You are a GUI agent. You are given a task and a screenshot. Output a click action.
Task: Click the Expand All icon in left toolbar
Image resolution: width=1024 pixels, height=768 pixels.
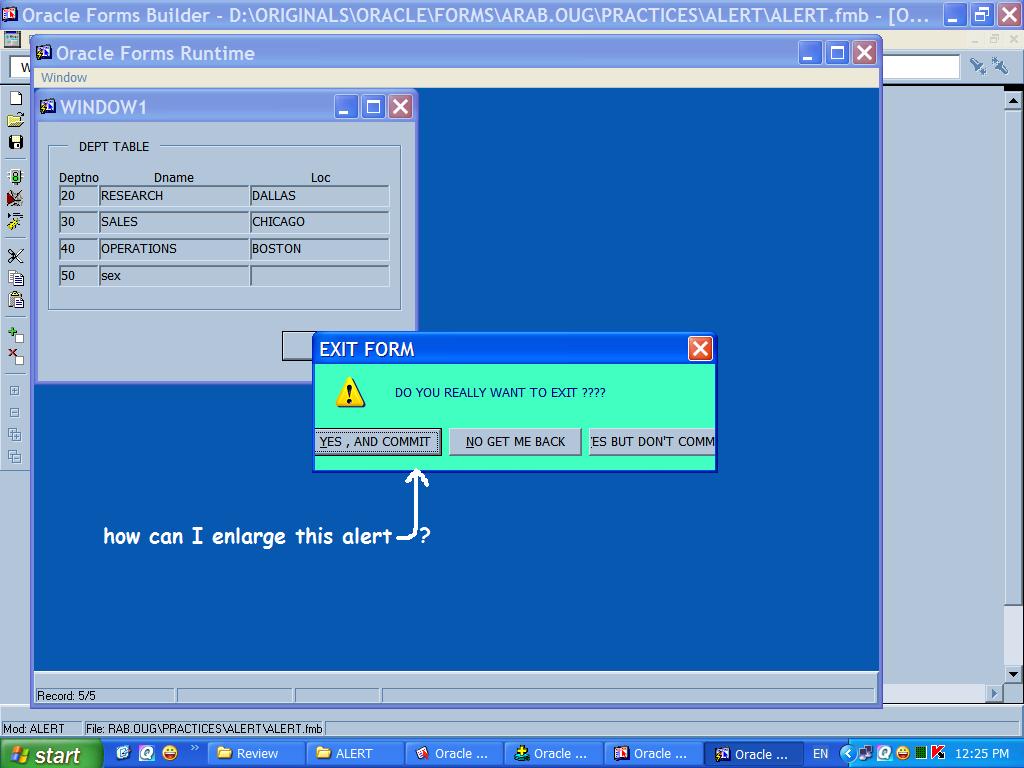point(15,435)
